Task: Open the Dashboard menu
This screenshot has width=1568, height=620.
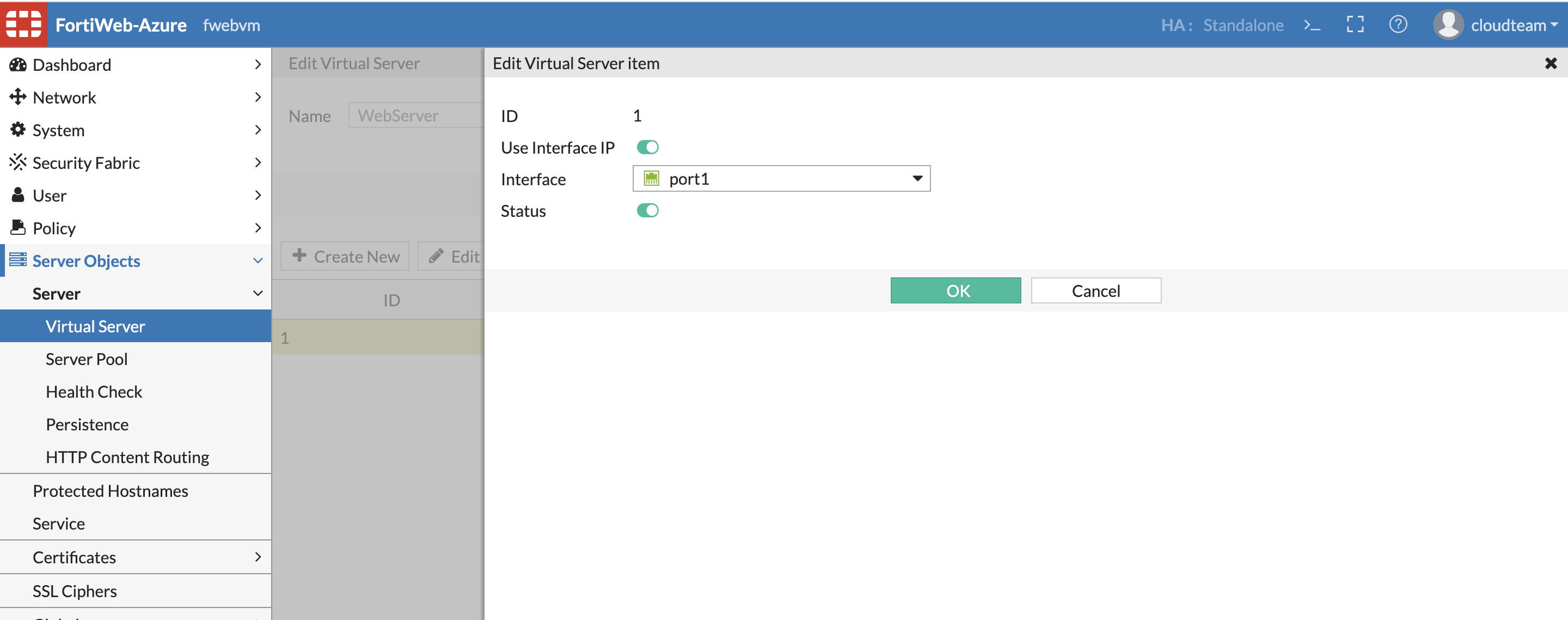Action: [135, 64]
